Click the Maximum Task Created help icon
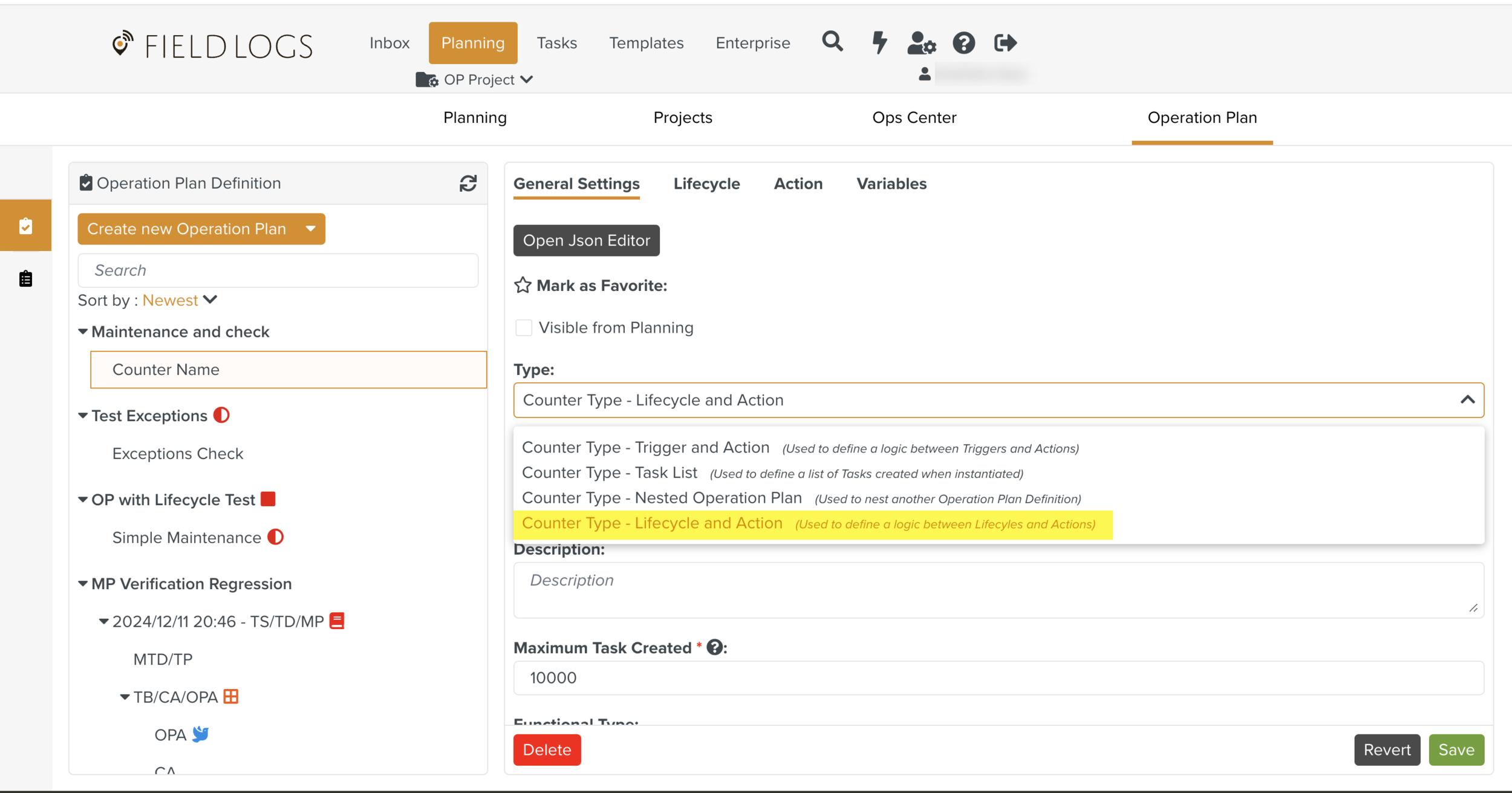This screenshot has height=793, width=1512. click(x=714, y=647)
